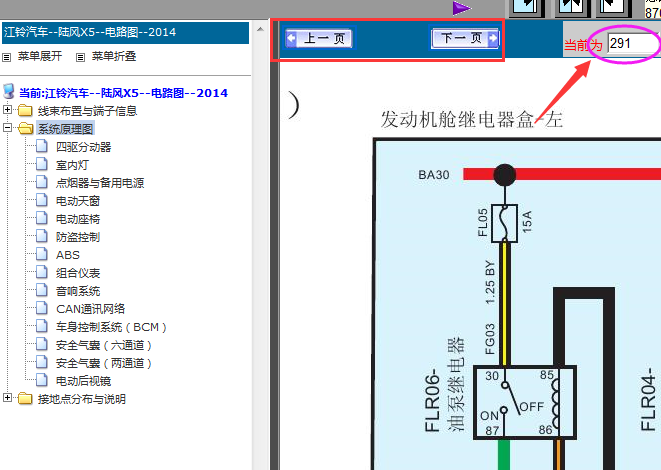Open the ABS page icon
This screenshot has height=470, width=661.
pos(41,254)
